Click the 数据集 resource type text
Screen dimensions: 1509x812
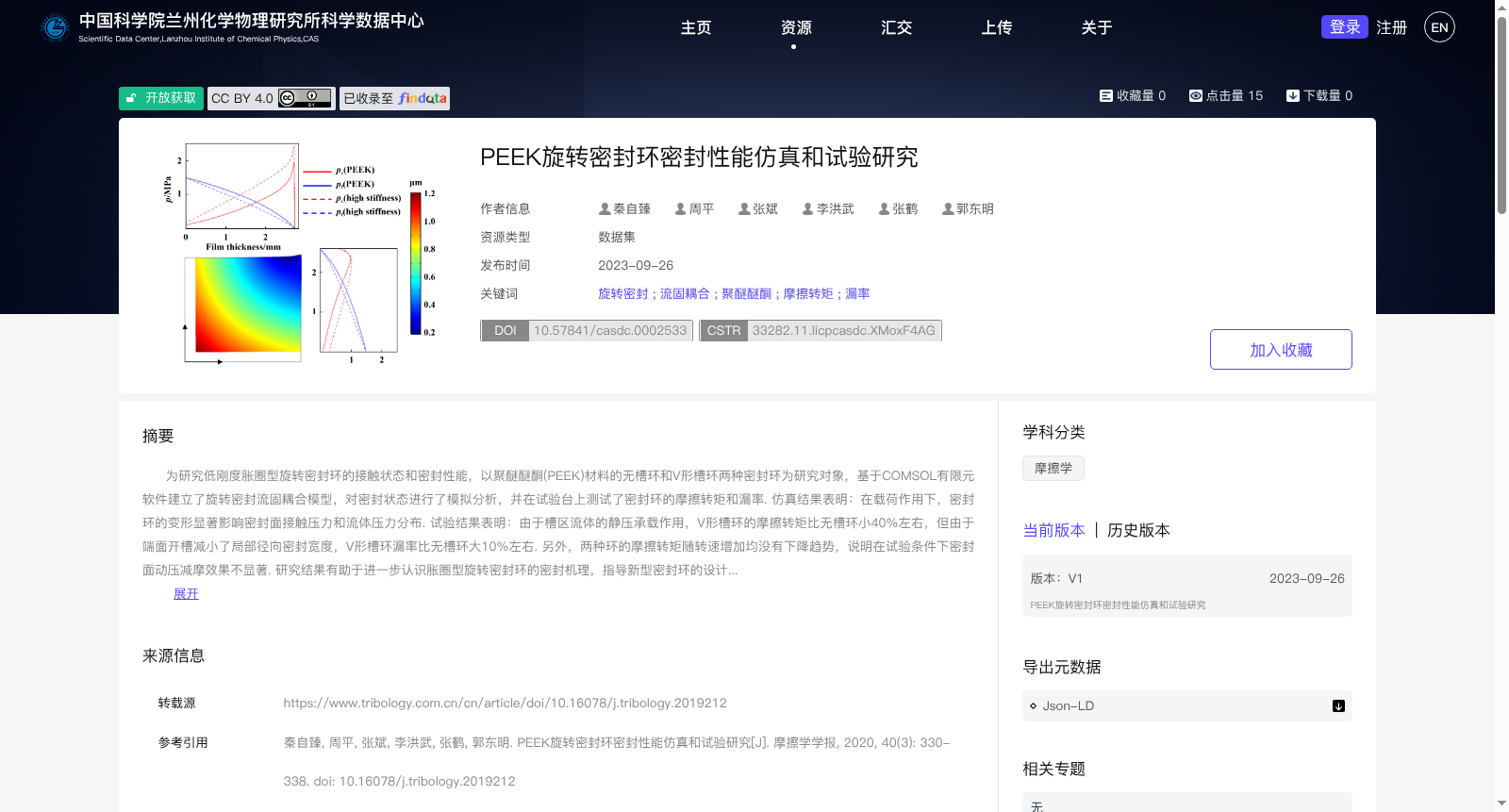coord(617,237)
